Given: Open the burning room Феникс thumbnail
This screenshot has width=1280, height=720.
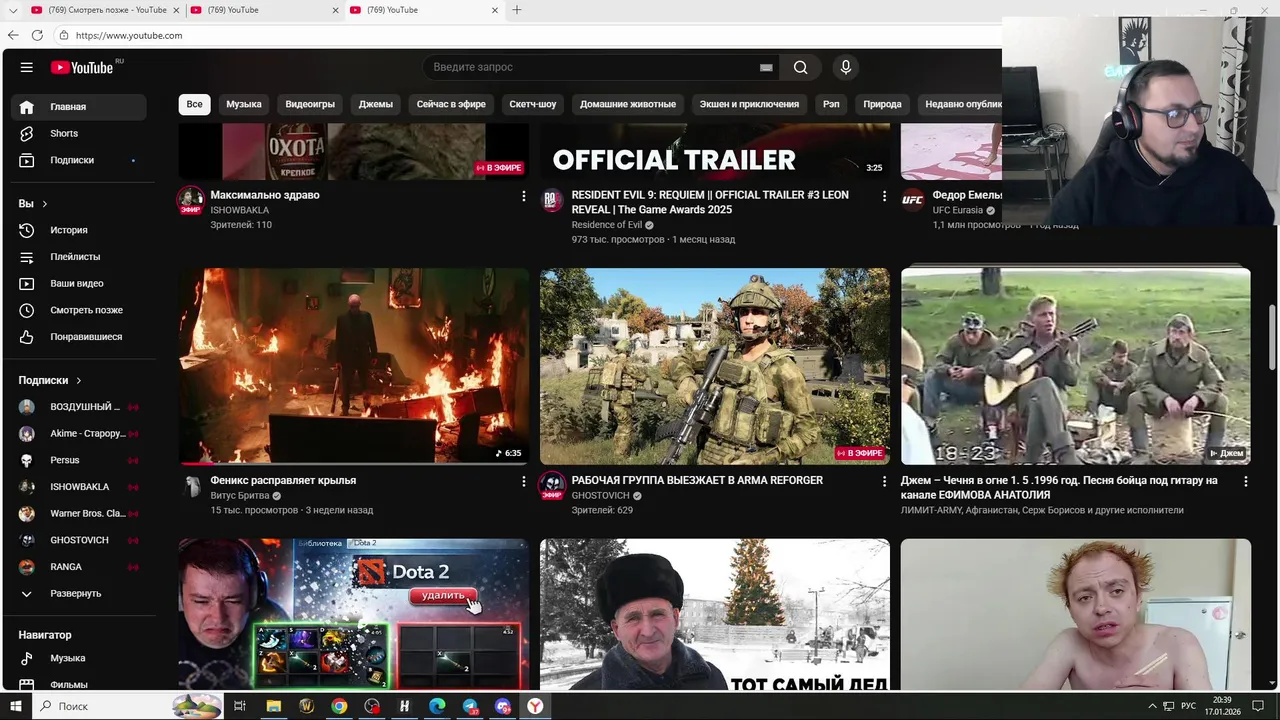Looking at the screenshot, I should (354, 366).
